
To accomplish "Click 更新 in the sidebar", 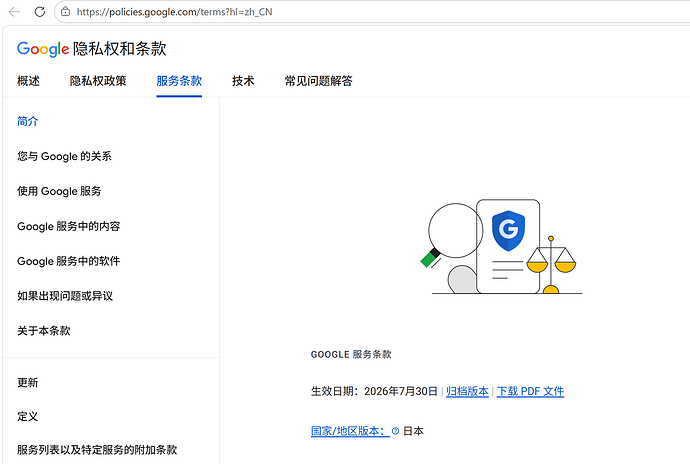I will (28, 383).
